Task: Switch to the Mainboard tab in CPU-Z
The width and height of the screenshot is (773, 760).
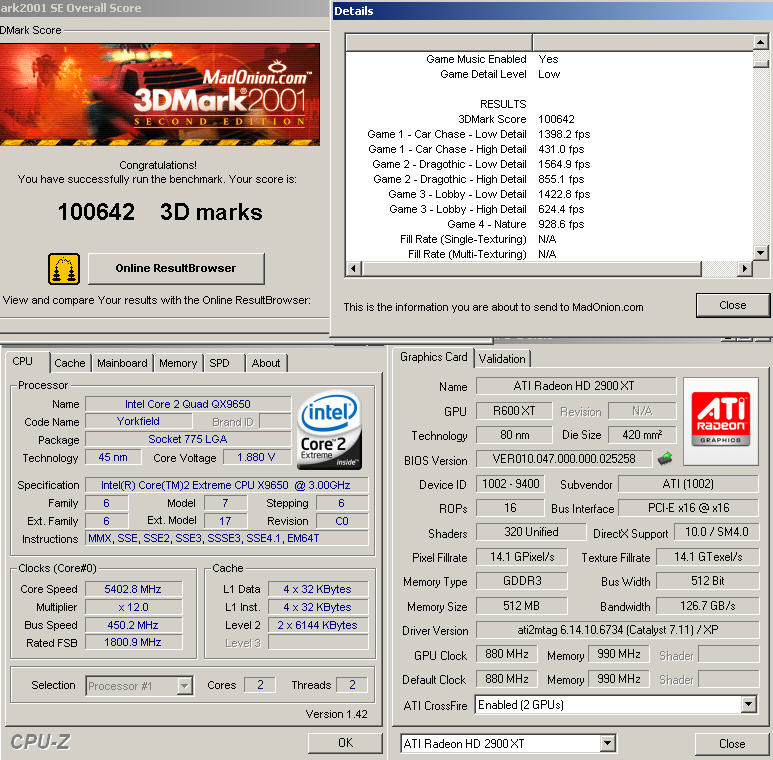Action: [122, 363]
